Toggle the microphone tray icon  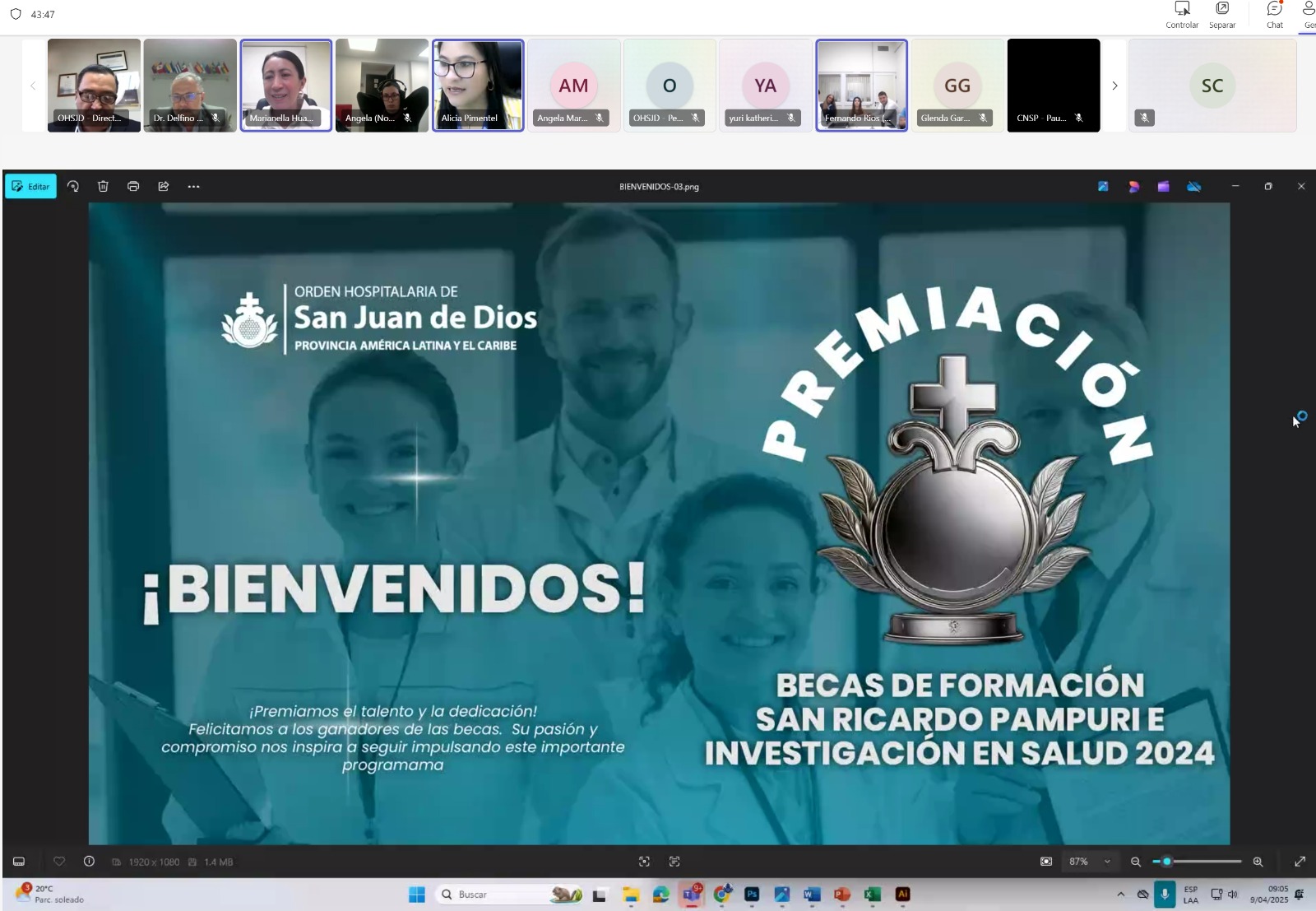coord(1165,895)
